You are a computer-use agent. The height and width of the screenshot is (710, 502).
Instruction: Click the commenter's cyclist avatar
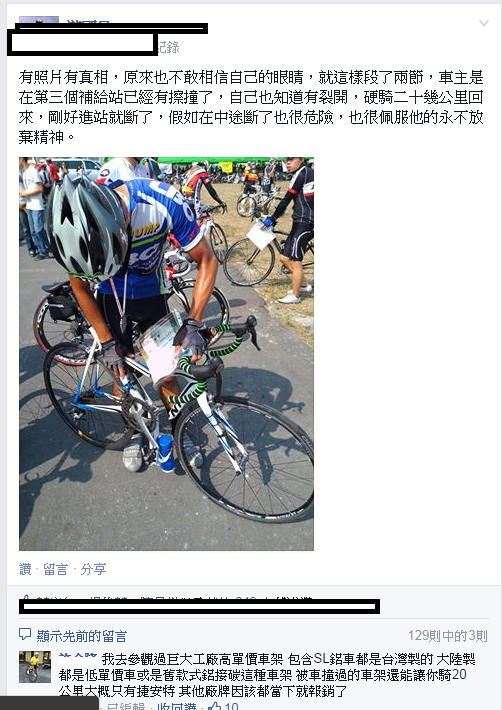(x=35, y=667)
